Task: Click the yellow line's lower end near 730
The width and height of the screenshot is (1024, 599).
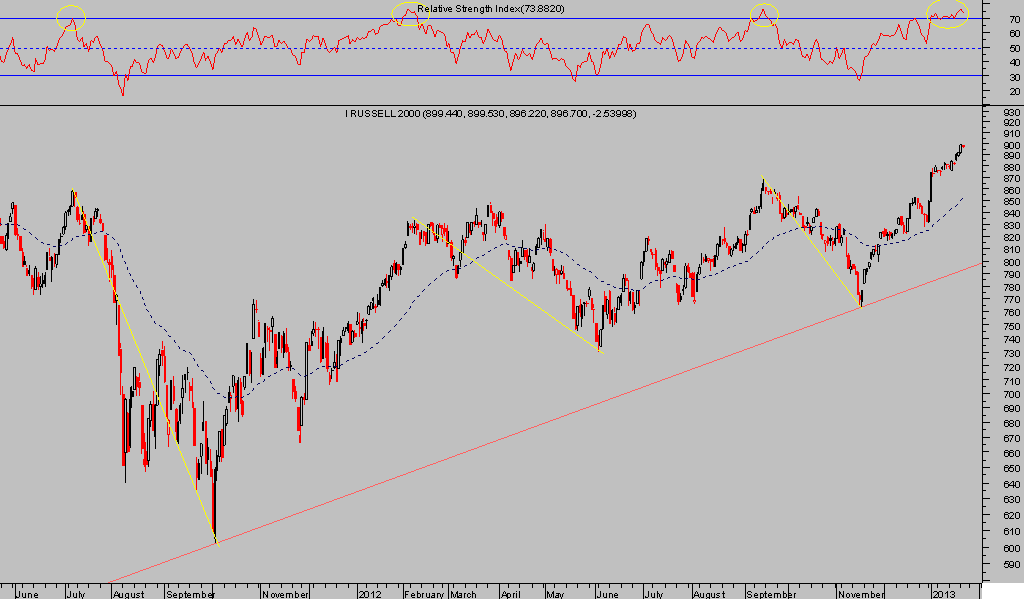Action: click(600, 351)
